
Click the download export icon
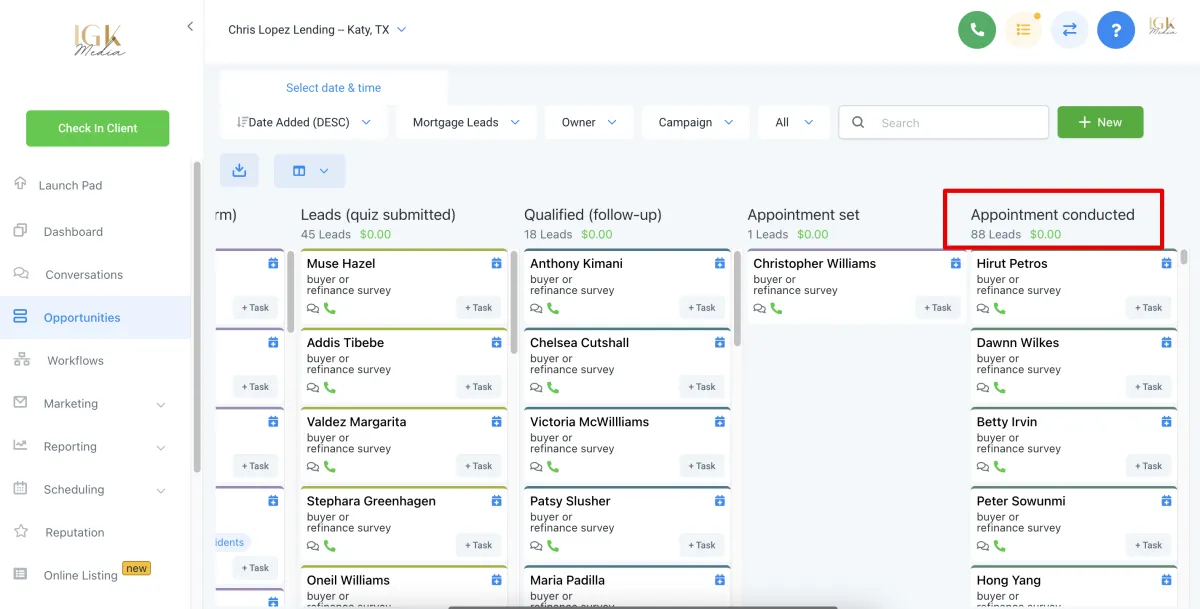pos(239,171)
